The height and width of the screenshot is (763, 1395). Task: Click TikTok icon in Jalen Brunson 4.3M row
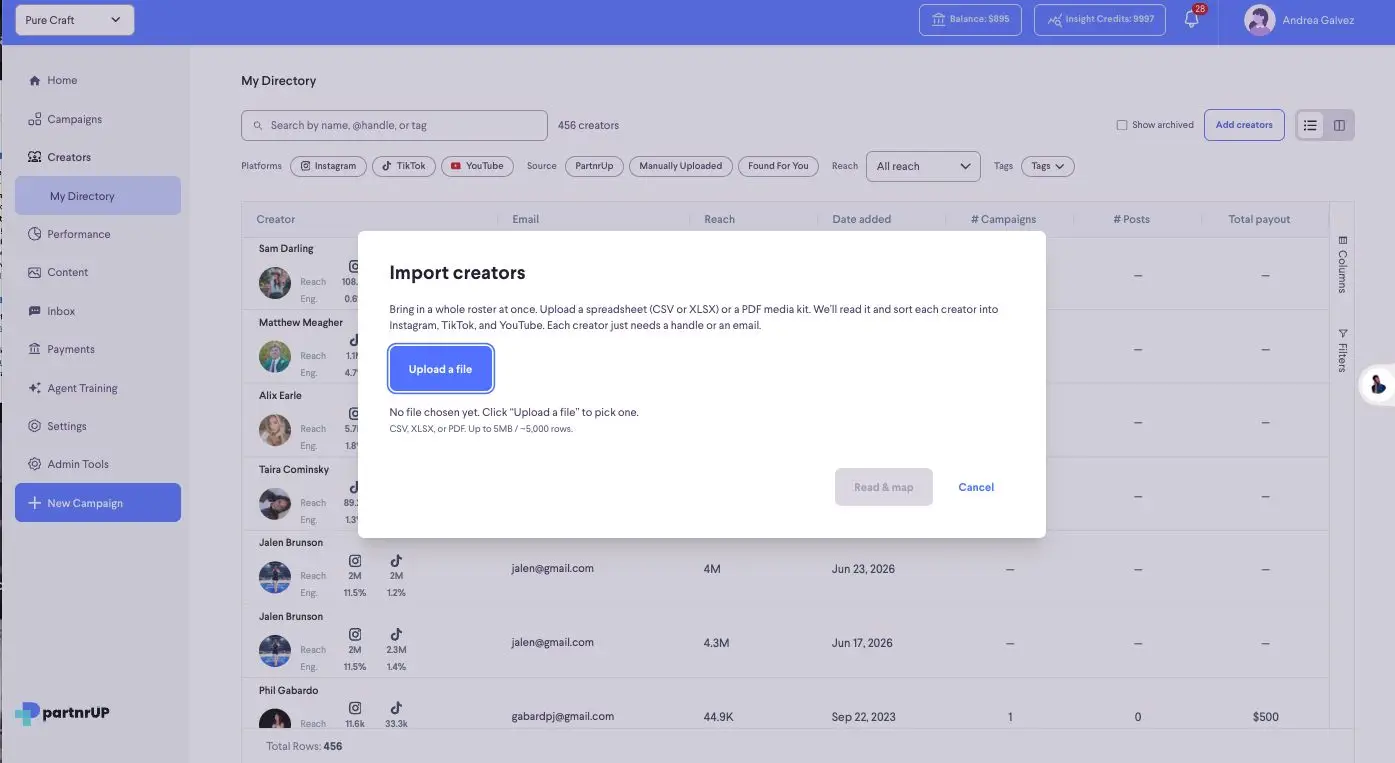[396, 634]
